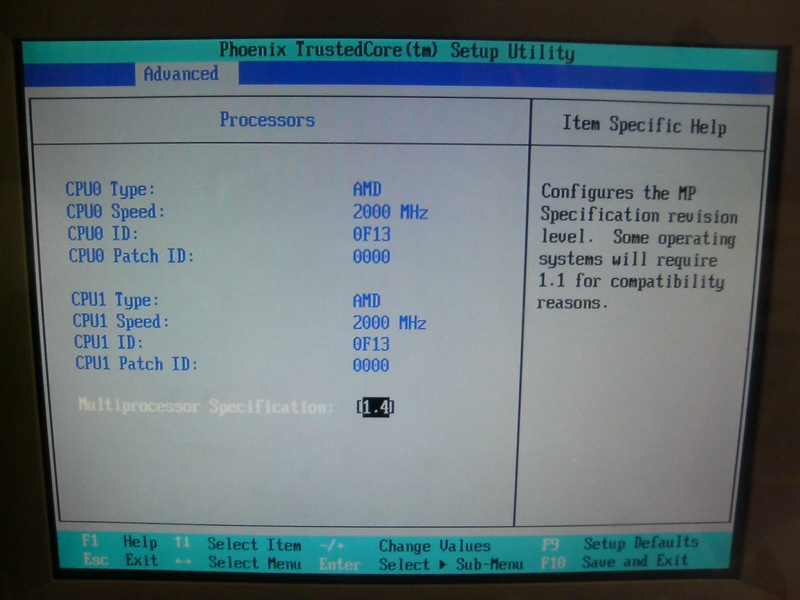Click the Phoenix TrustedCore Setup Utility title
This screenshot has width=800, height=600.
(397, 51)
